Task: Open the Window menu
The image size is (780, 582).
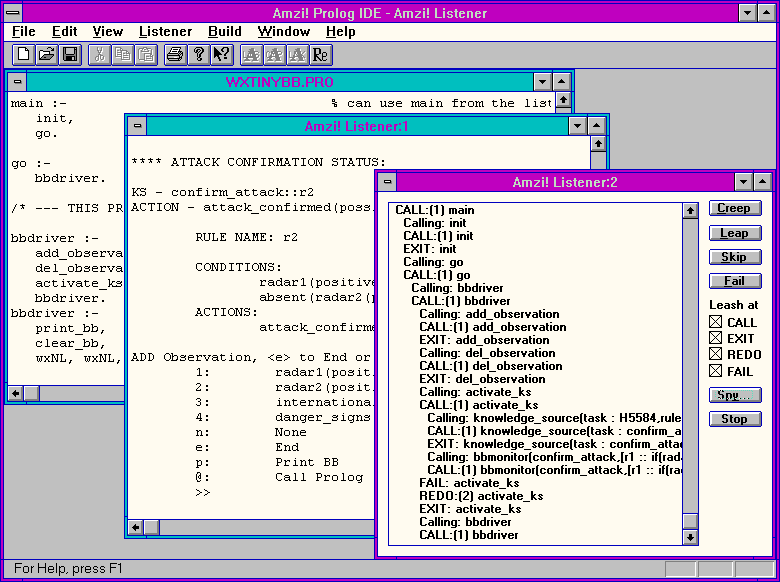Action: [284, 31]
